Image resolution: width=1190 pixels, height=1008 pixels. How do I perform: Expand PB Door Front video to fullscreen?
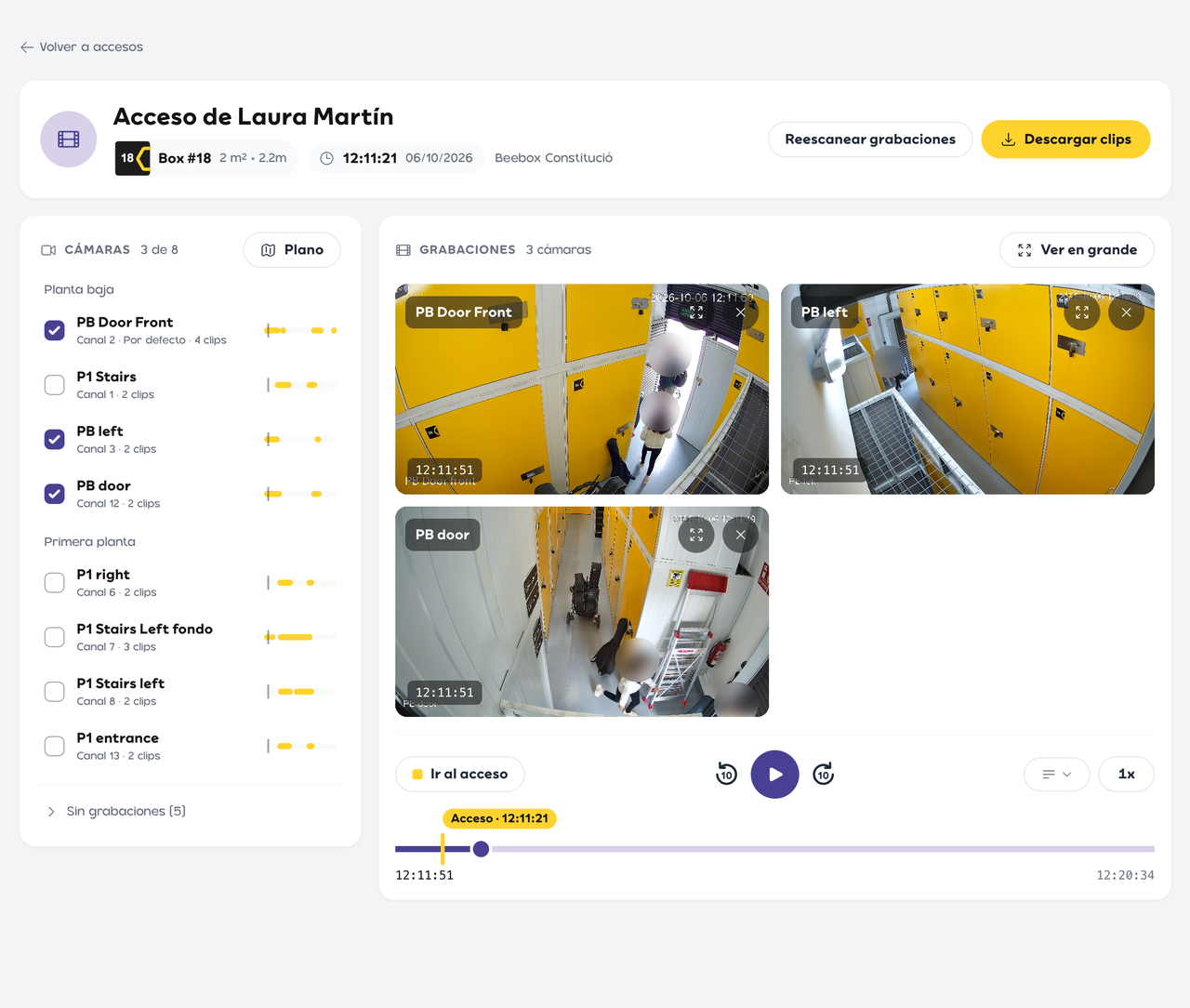tap(696, 312)
